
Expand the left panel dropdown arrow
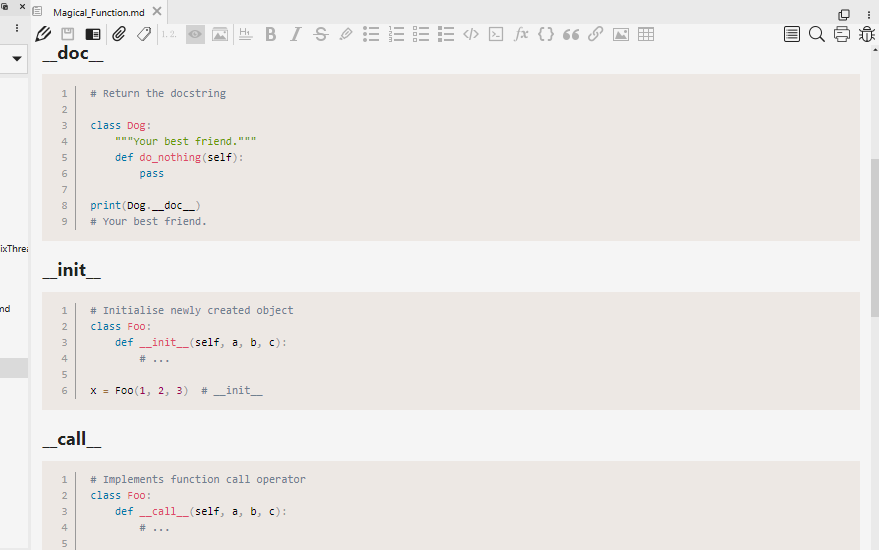click(x=17, y=58)
